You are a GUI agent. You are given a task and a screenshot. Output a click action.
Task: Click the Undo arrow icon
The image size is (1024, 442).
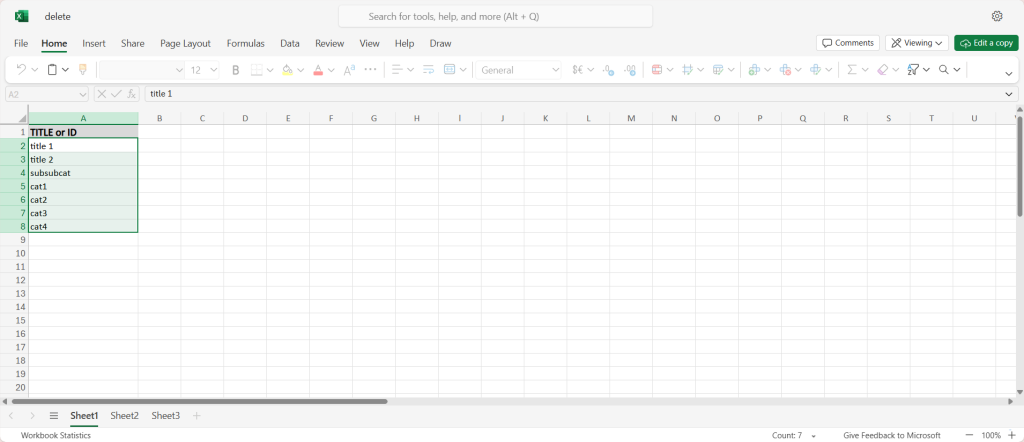[22, 70]
